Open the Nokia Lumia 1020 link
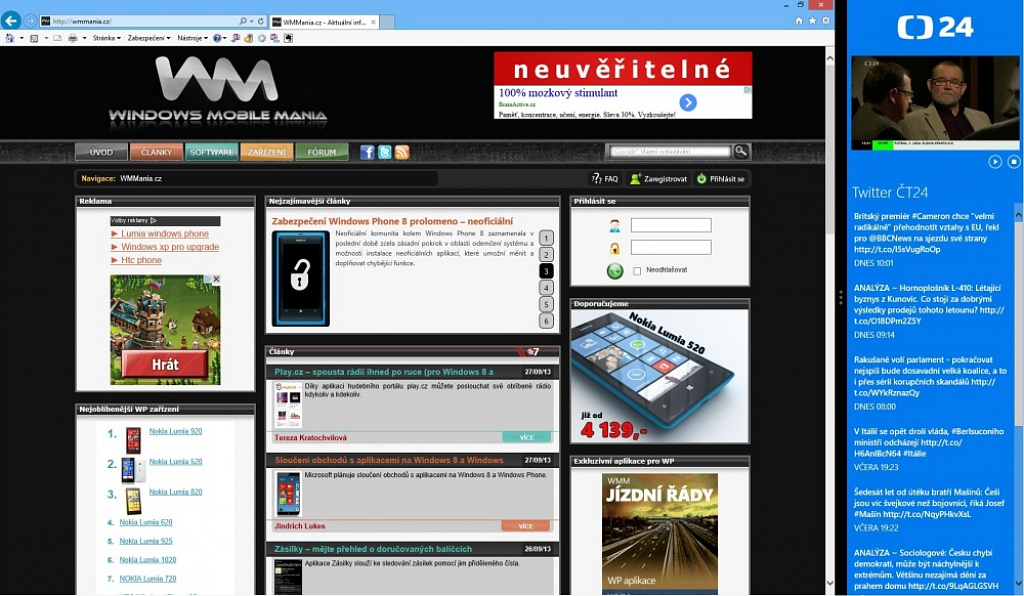 tap(148, 560)
